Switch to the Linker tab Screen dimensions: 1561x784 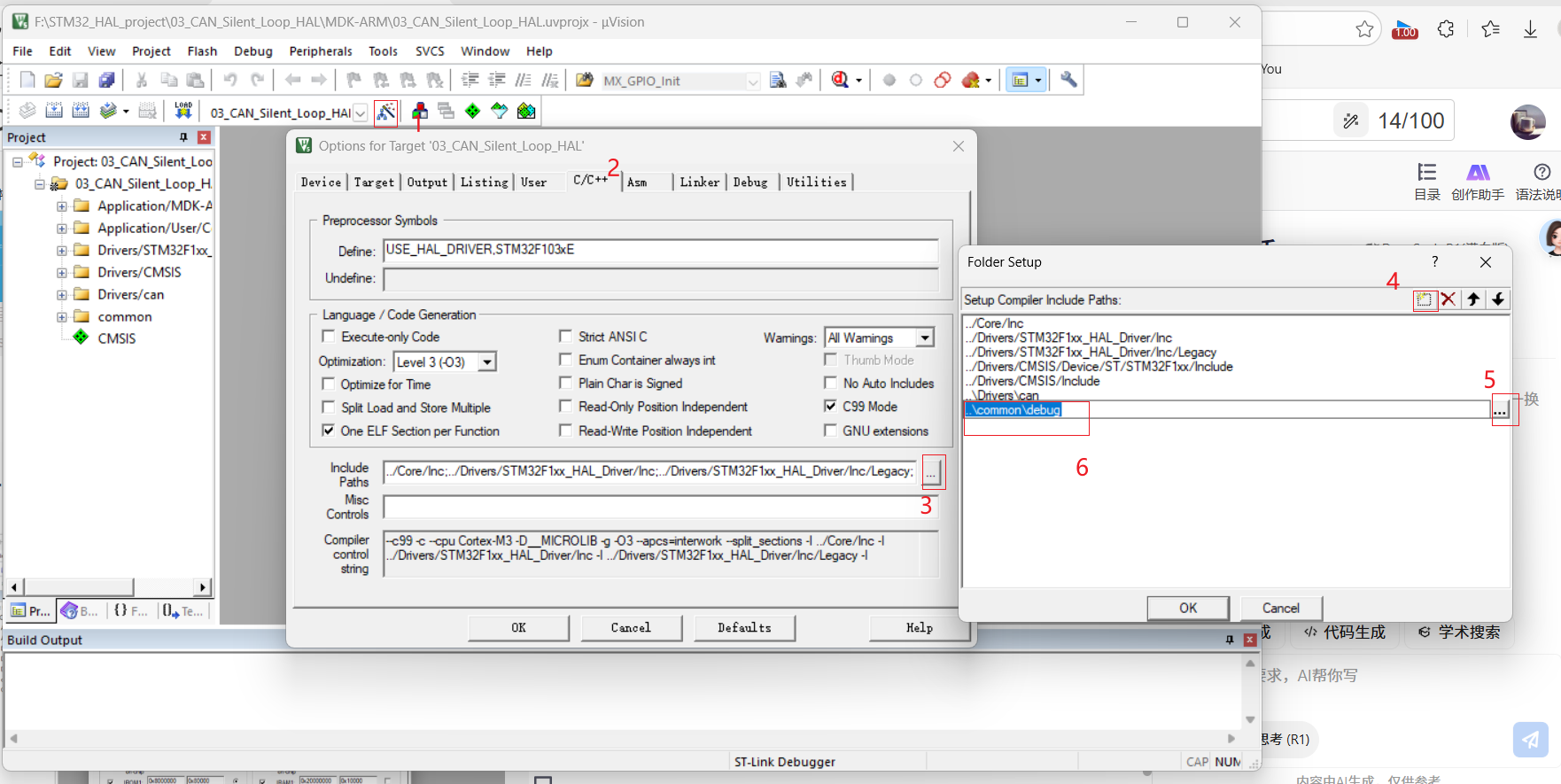click(700, 182)
